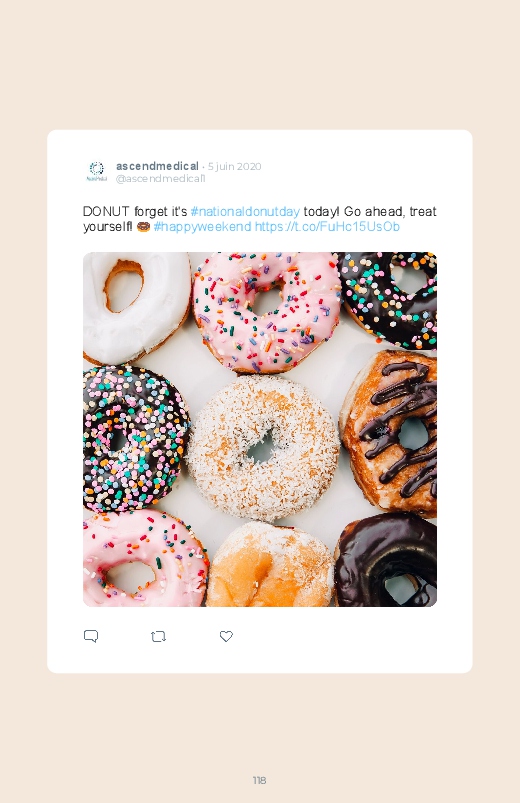This screenshot has height=803, width=520.
Task: Follow the #happyweekend hashtag
Action: click(202, 227)
